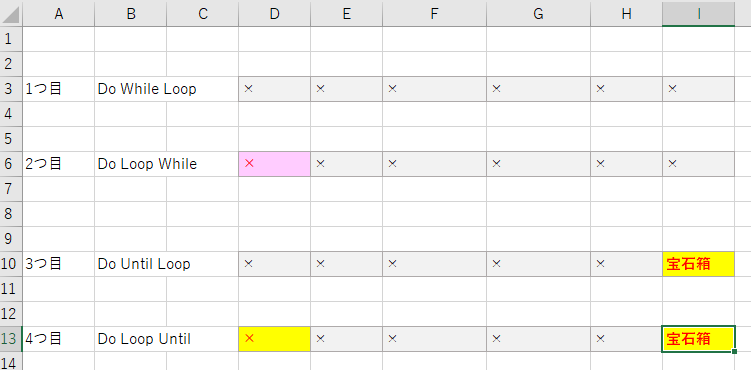The image size is (751, 370).
Task: Click the Select All corner triangle
Action: pos(11,14)
